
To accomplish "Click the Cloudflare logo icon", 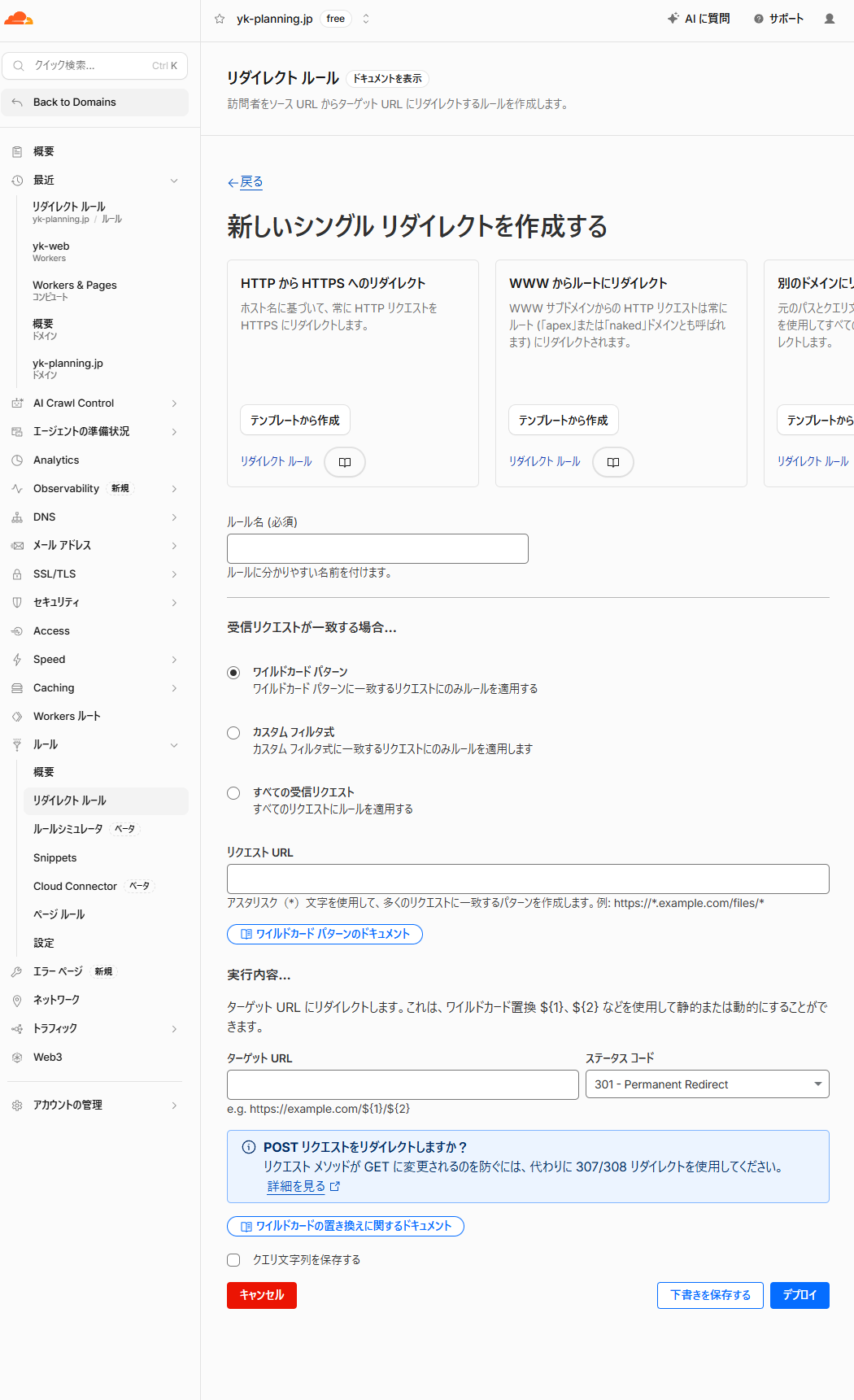I will (18, 18).
